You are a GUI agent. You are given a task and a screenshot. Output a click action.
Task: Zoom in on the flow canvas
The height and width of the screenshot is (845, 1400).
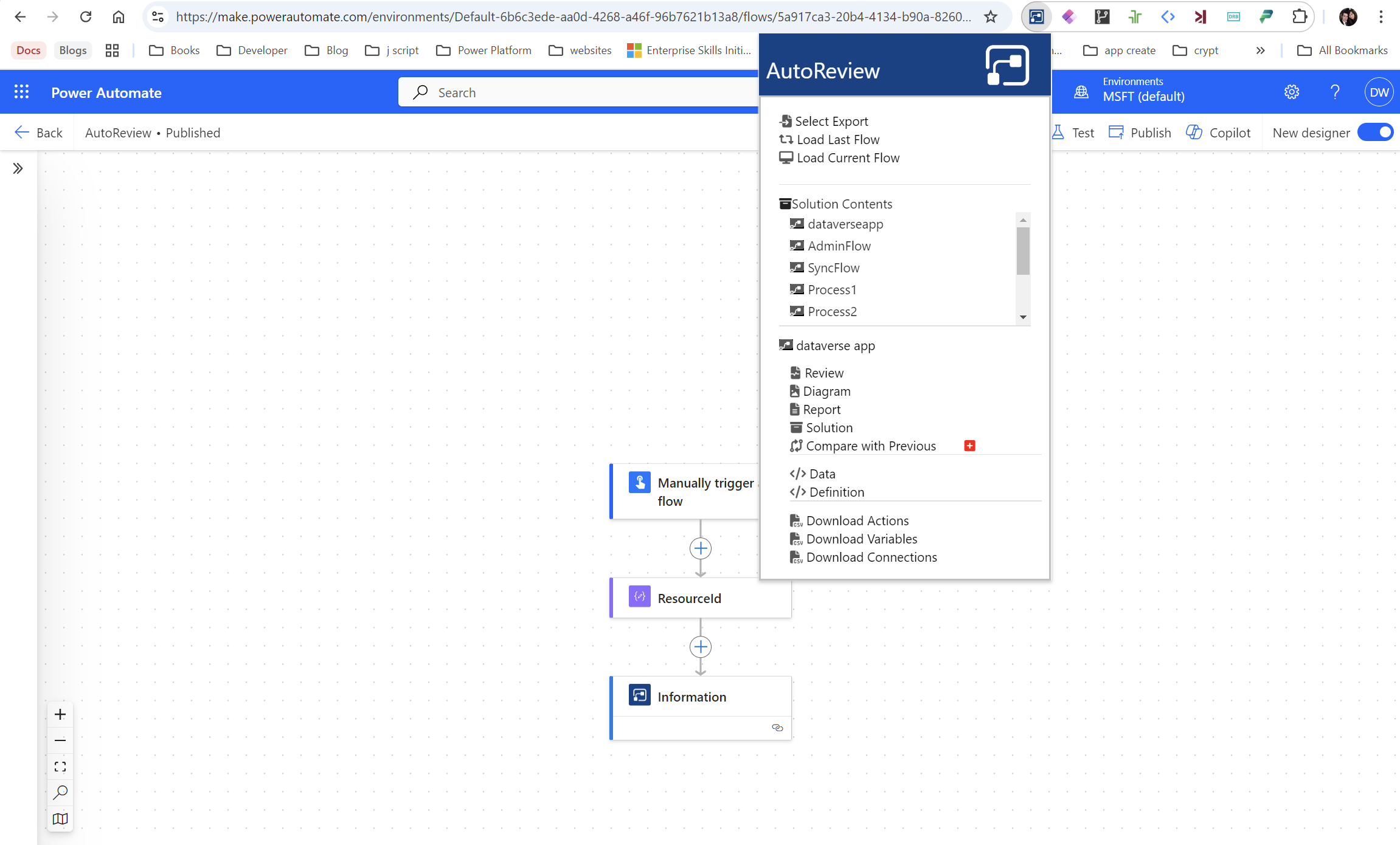tap(60, 714)
